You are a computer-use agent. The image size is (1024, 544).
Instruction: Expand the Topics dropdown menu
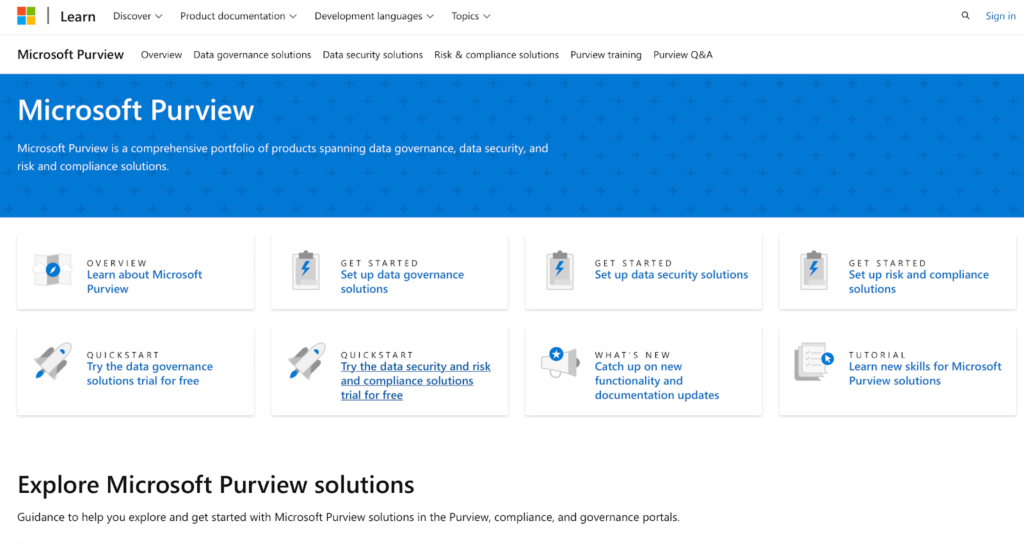(x=471, y=16)
